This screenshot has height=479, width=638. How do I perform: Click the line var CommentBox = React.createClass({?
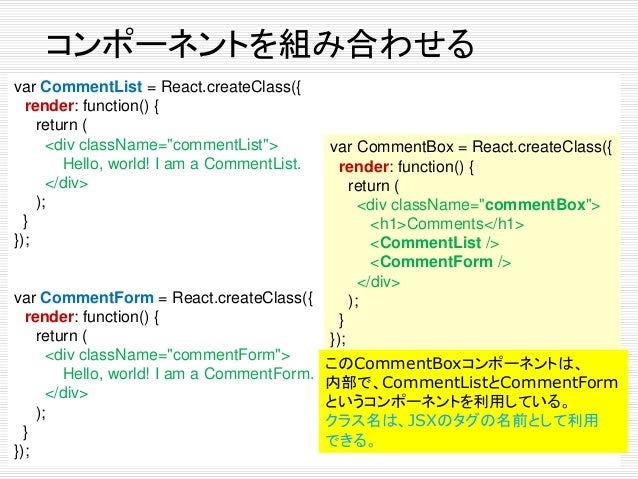coord(471,147)
